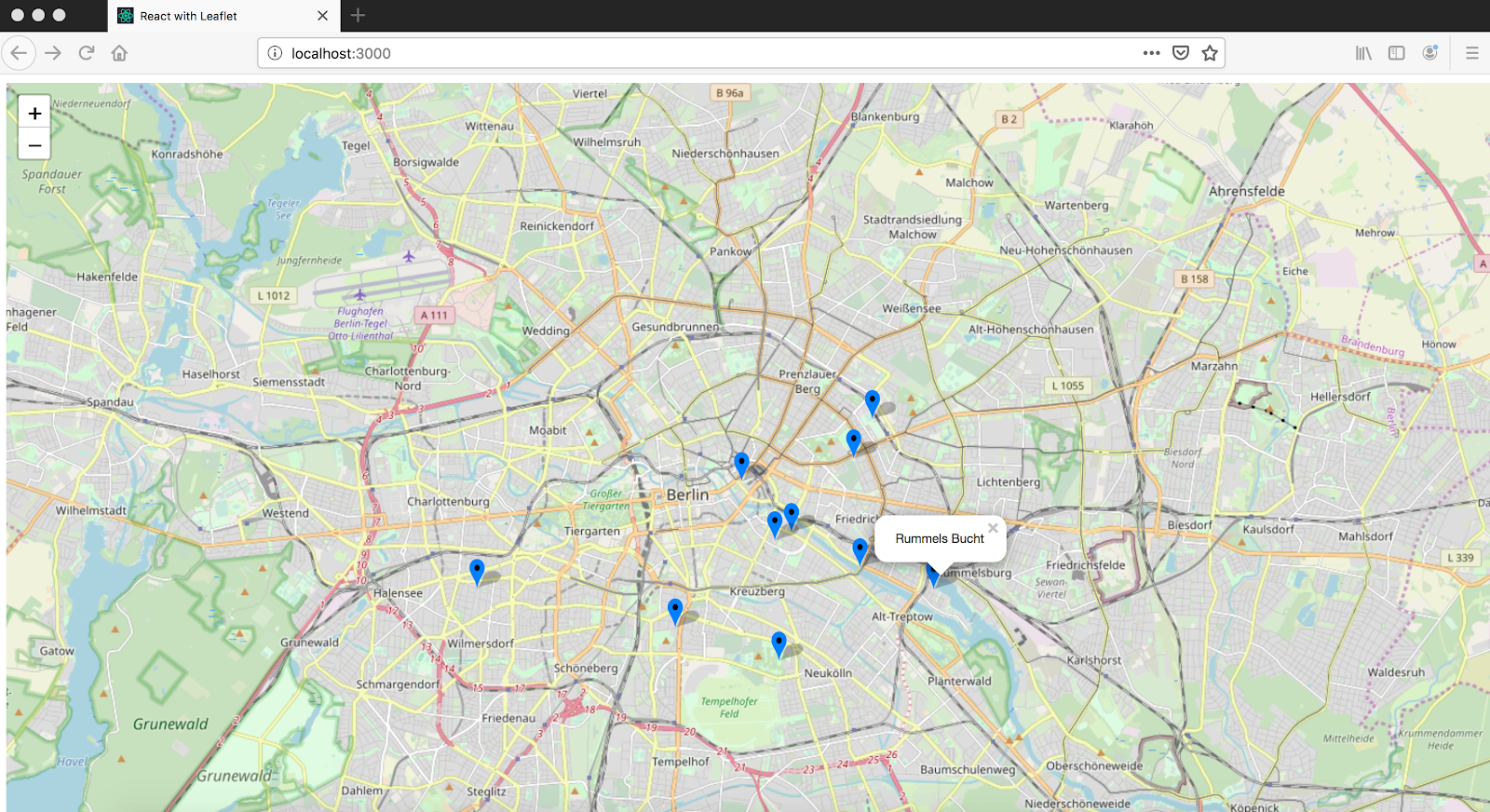Click the marker north of Schöneberg

click(x=675, y=611)
